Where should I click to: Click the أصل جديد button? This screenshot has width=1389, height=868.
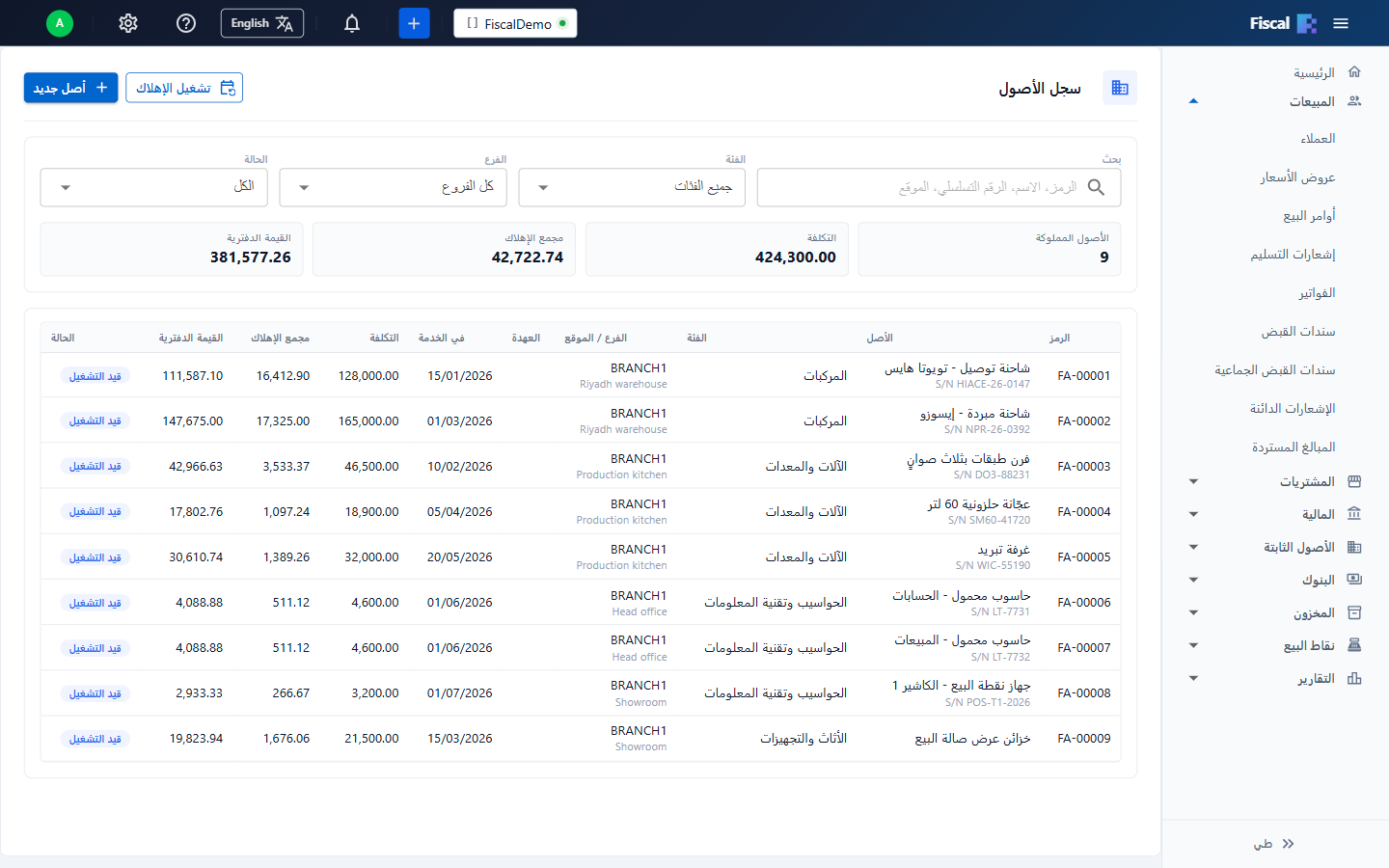71,88
